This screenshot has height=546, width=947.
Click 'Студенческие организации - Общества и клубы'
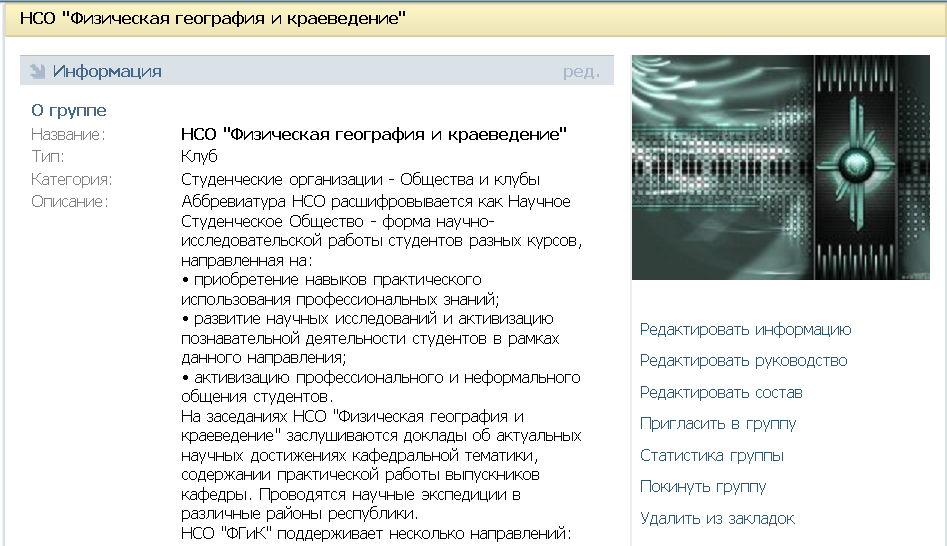pyautogui.click(x=361, y=179)
